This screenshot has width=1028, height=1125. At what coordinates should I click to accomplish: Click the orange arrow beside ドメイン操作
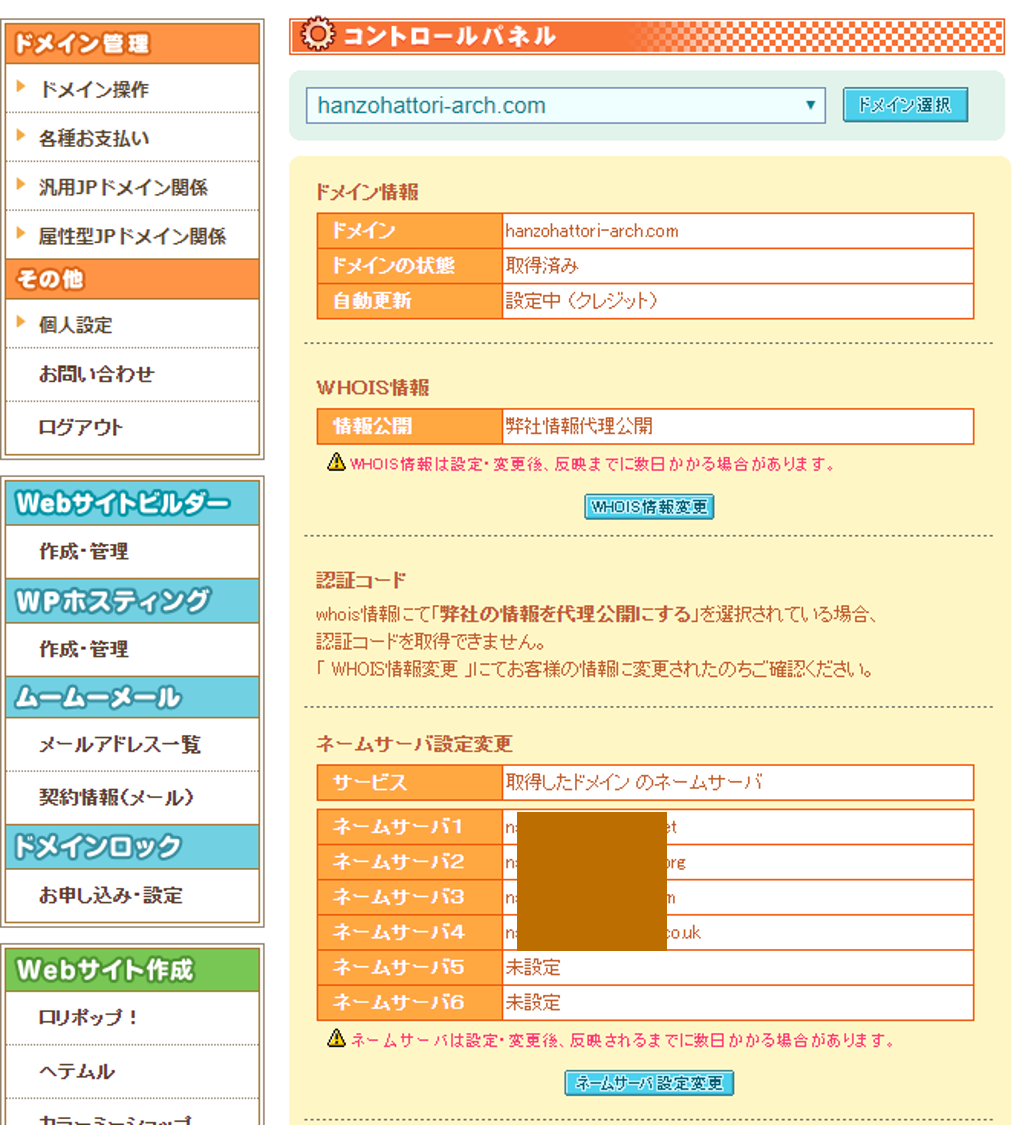19,87
